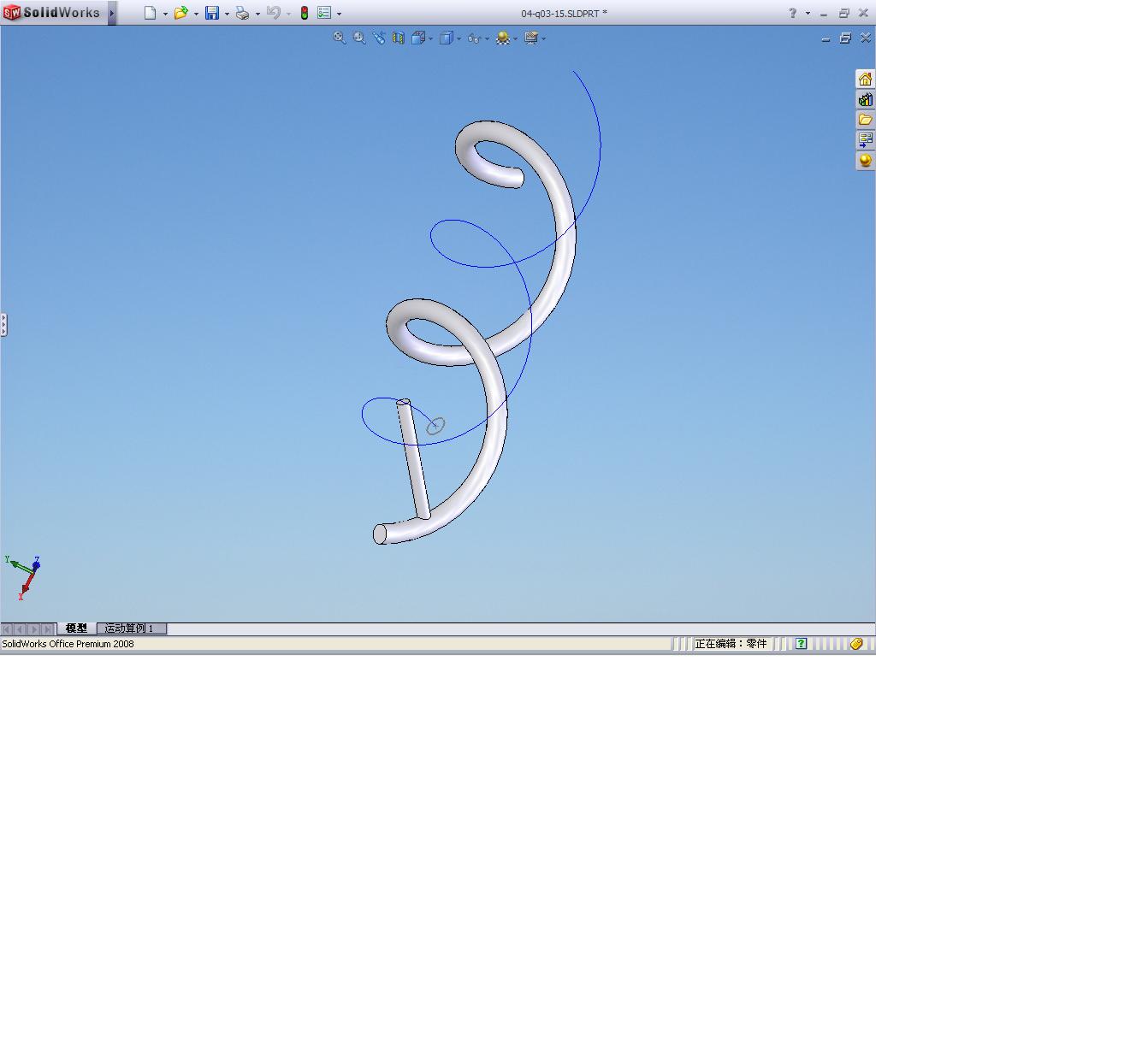The height and width of the screenshot is (1056, 1148).
Task: Expand the Open file dropdown arrow
Action: [196, 14]
